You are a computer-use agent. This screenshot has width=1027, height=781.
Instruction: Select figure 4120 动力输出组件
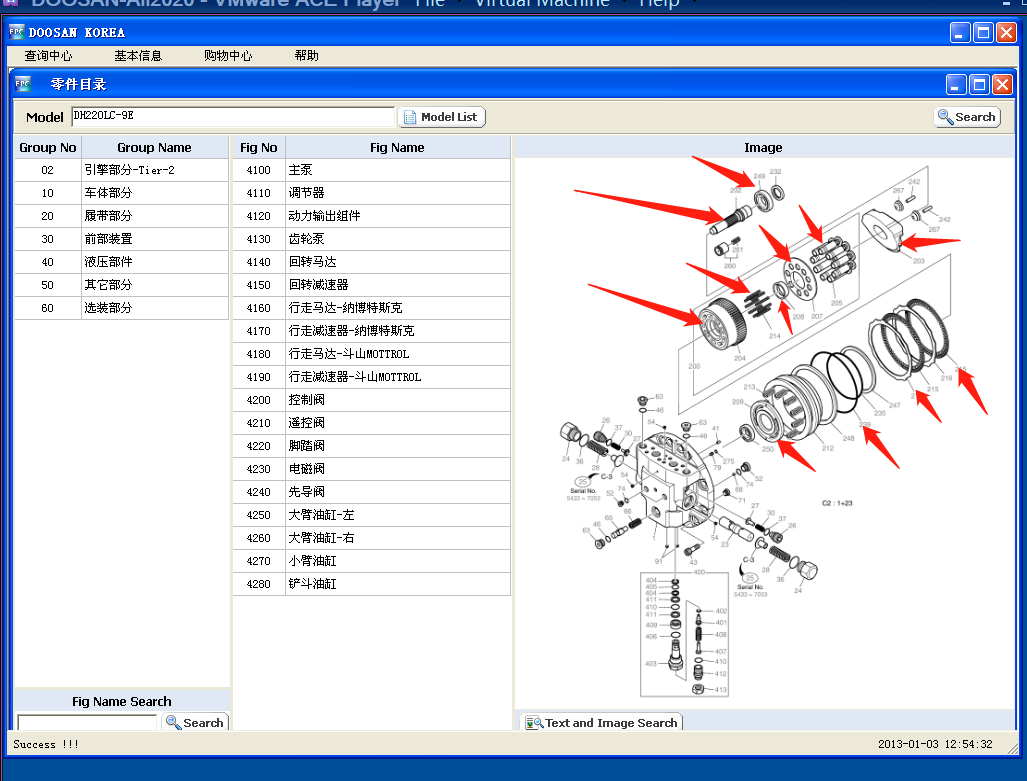click(x=371, y=216)
